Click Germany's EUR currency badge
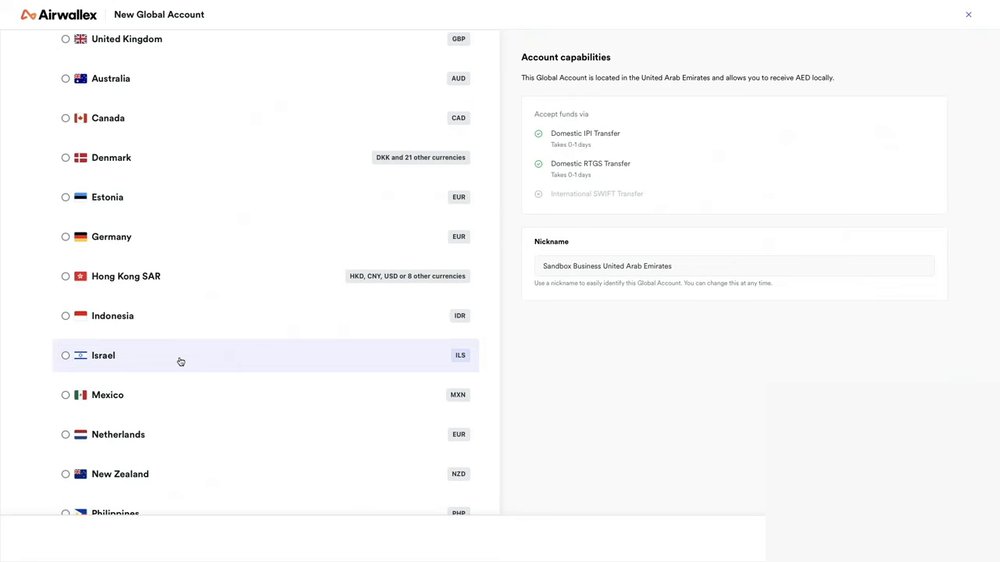Viewport: 1000px width, 562px height. 459,237
